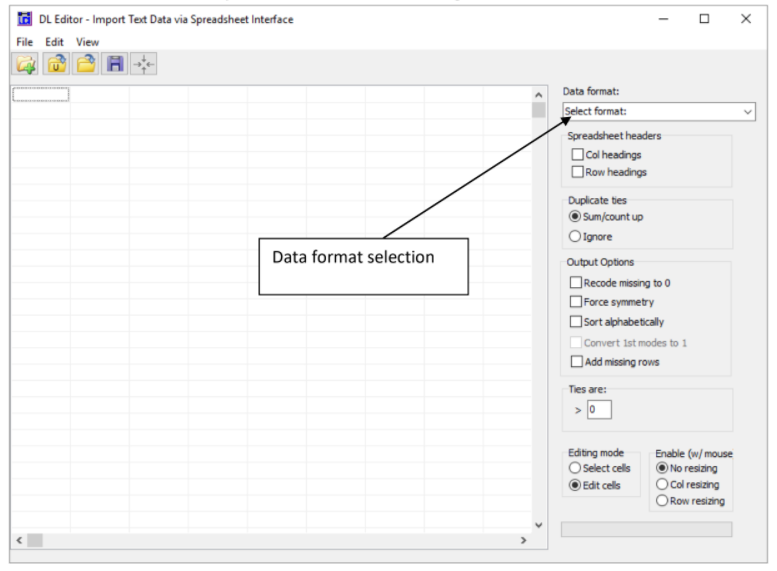Click the Data format combo box arrow
Screen dimensions: 777x571
(x=748, y=112)
